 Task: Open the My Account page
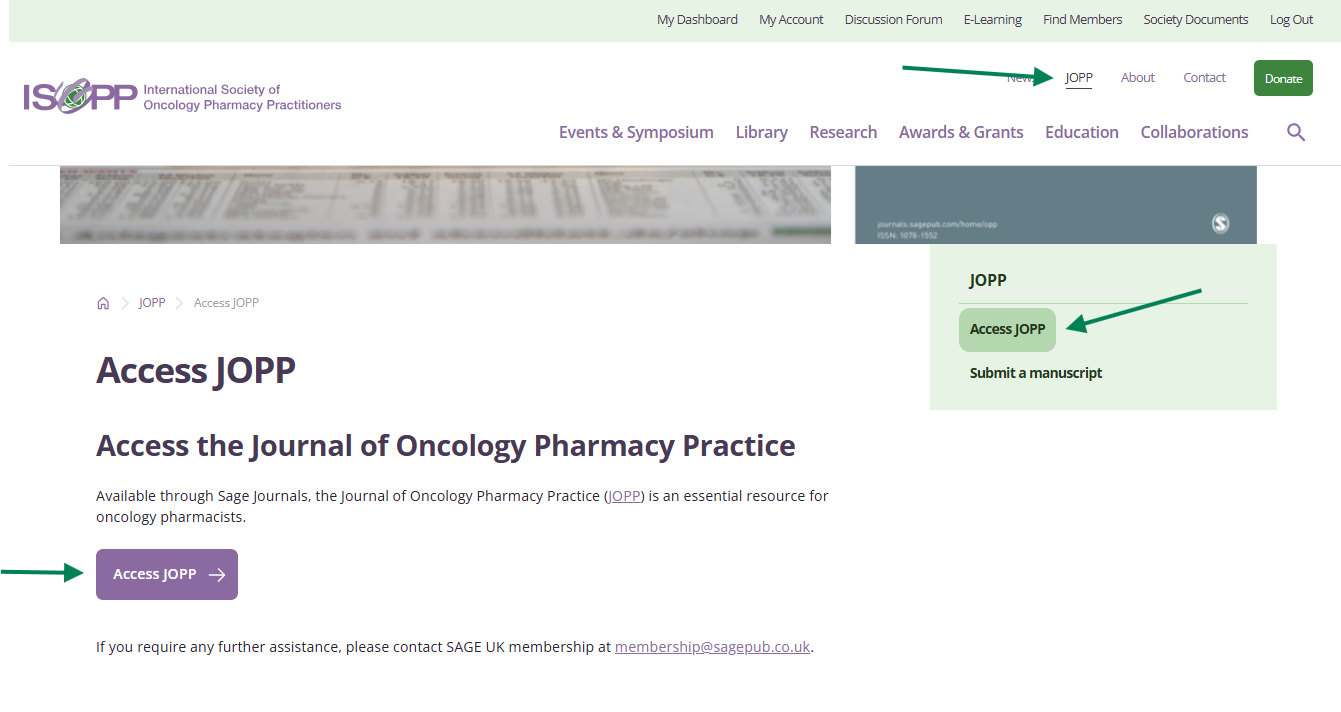(x=791, y=20)
